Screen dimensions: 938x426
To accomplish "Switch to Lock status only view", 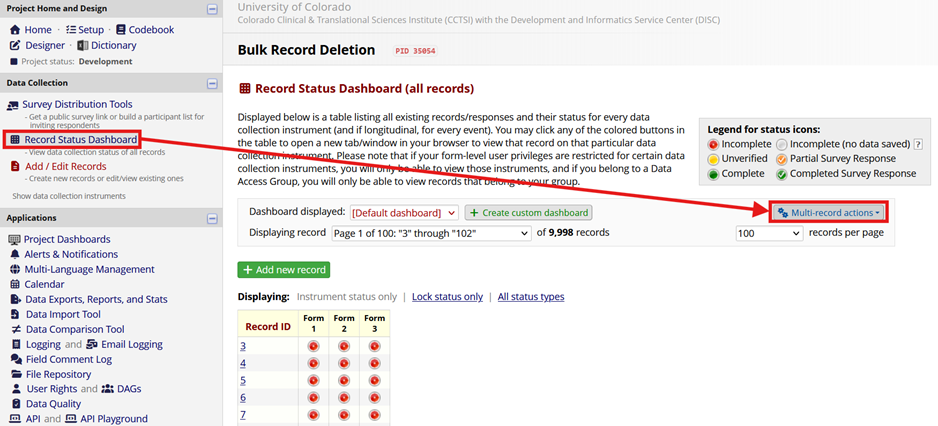I will coord(447,297).
